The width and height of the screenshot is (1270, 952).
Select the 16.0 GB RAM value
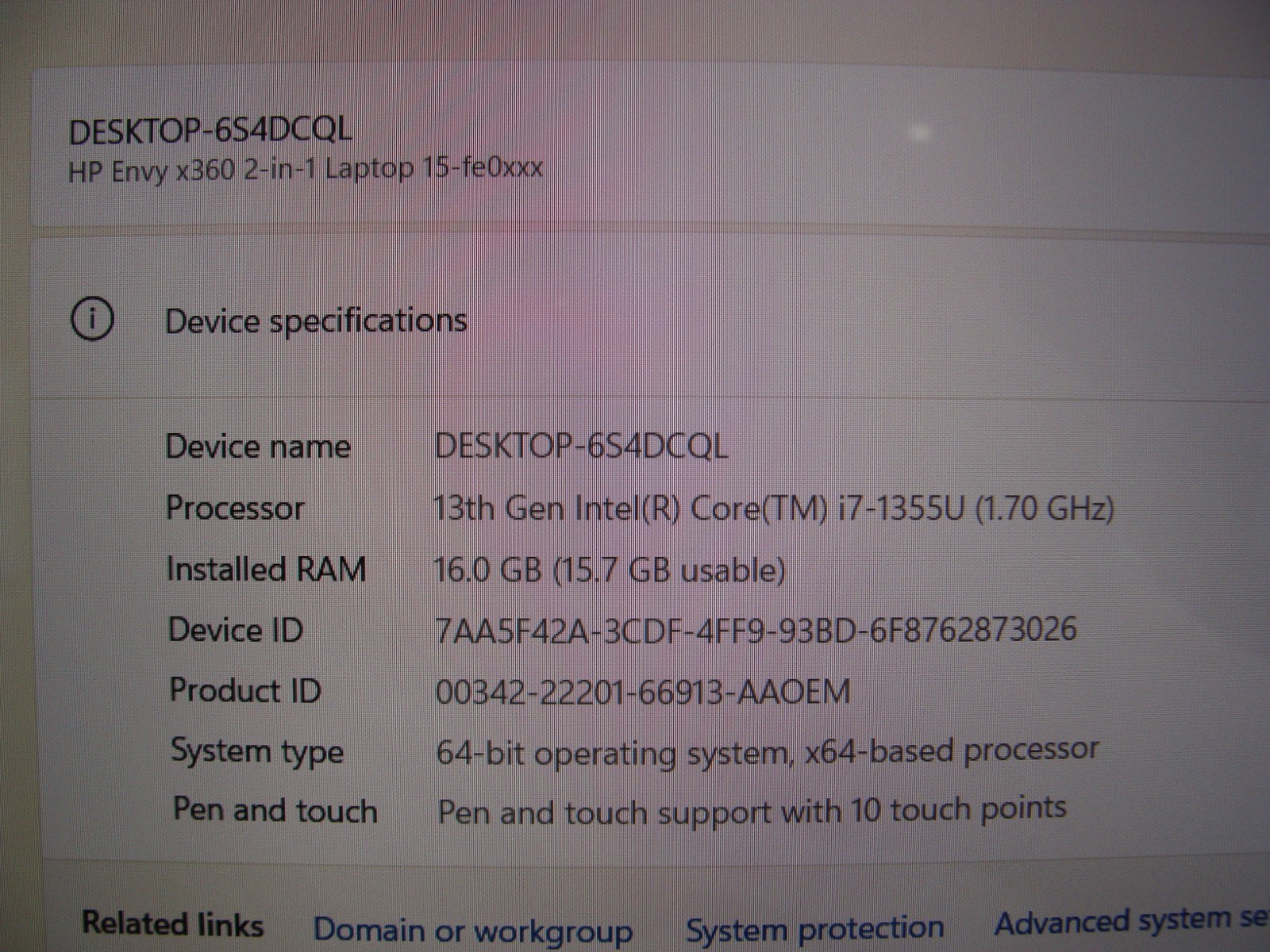click(610, 570)
